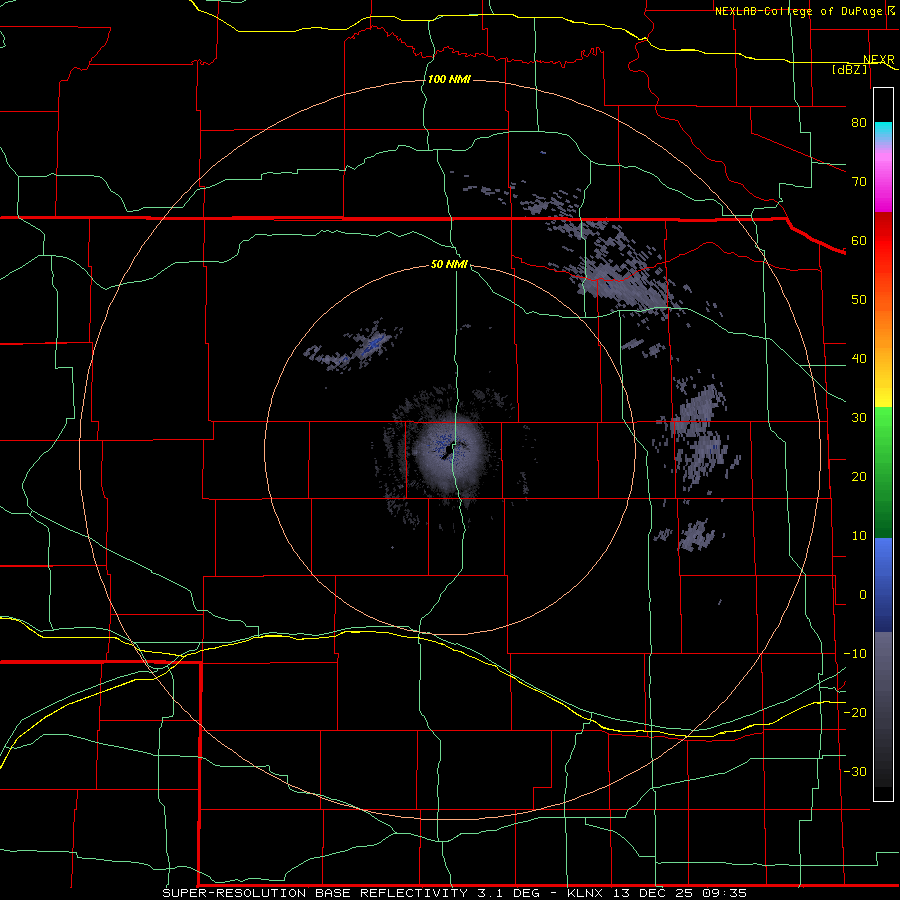Select the 0 value on dBZ scale
The height and width of the screenshot is (900, 900).
(x=863, y=595)
